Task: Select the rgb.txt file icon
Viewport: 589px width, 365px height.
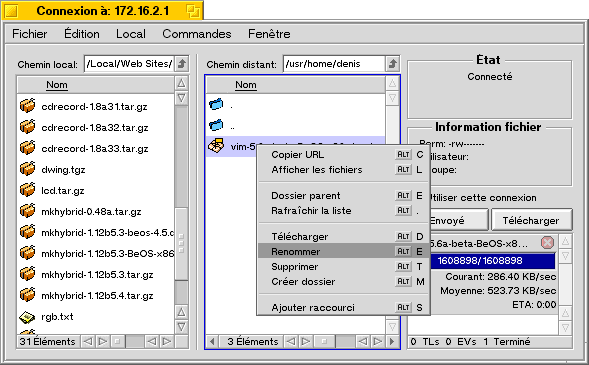Action: click(27, 317)
